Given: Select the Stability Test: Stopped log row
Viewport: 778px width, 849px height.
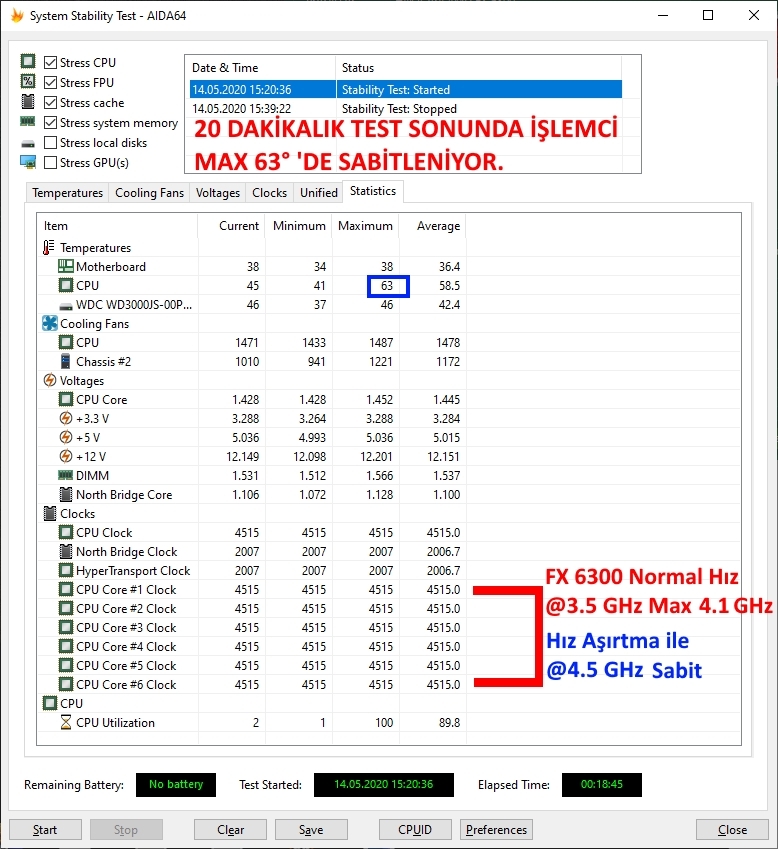Looking at the screenshot, I should coord(406,109).
